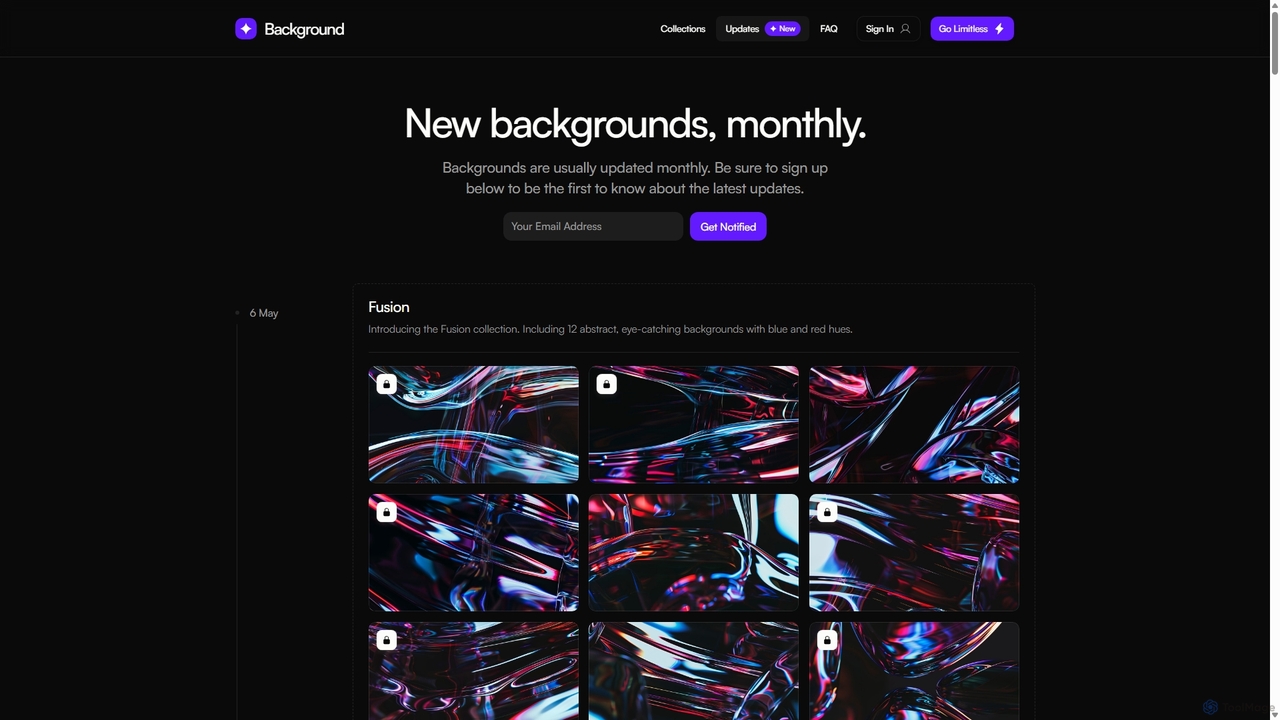Screen dimensions: 1280x720
Task: Click lock icon on third-row right thumbnail
Action: pyautogui.click(x=827, y=640)
